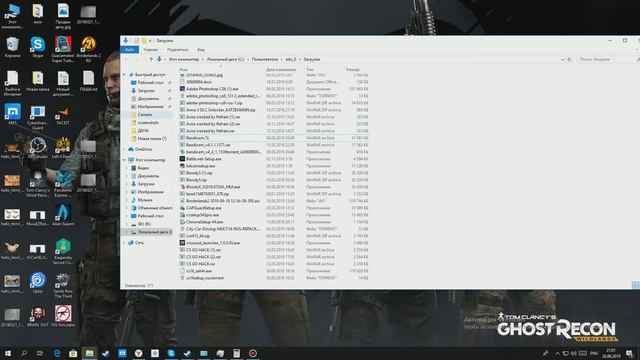The width and height of the screenshot is (640, 360).
Task: Launch Guacamelee Super Turbo desktop shortcut
Action: 63,49
